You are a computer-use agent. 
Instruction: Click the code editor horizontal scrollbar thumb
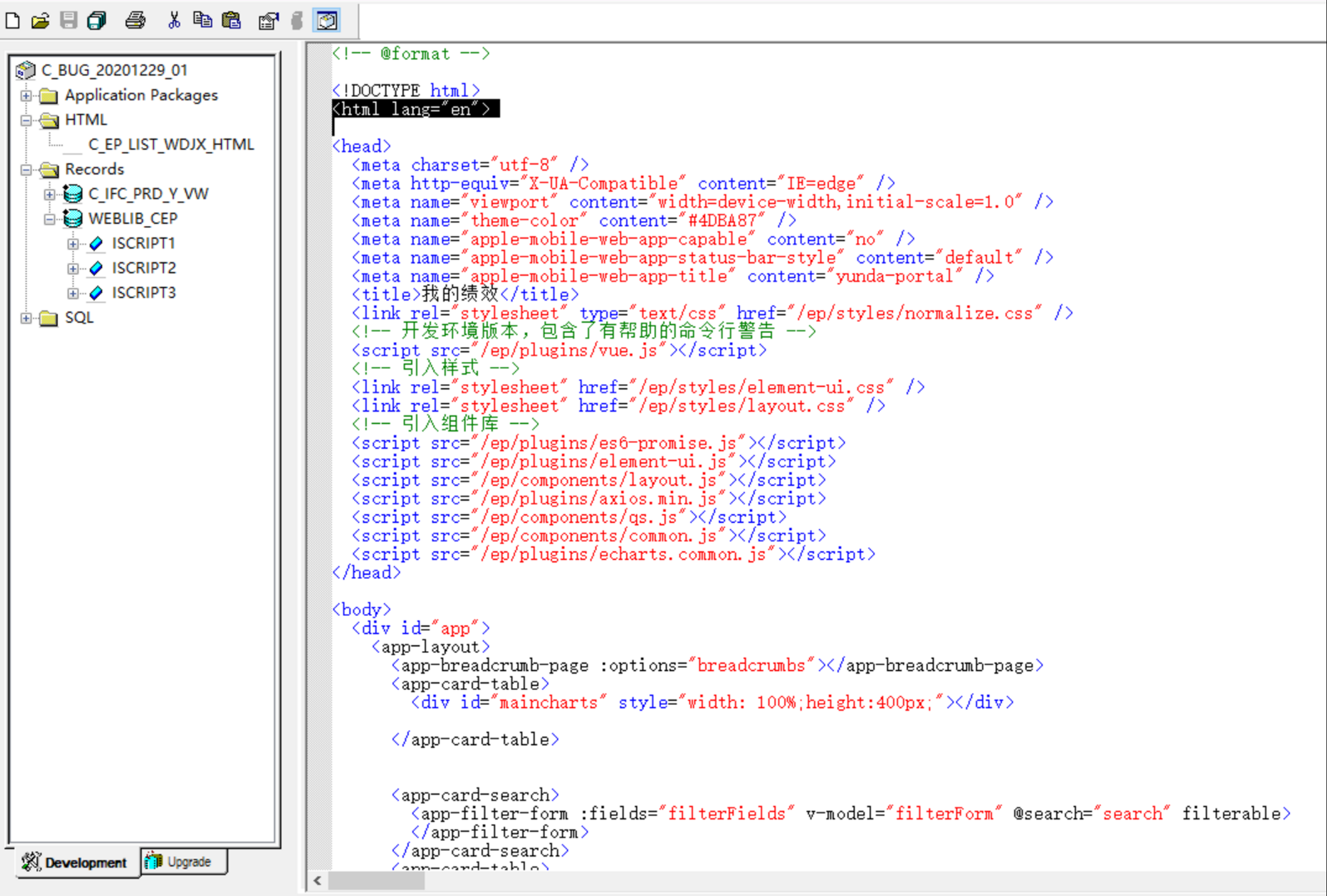376,881
